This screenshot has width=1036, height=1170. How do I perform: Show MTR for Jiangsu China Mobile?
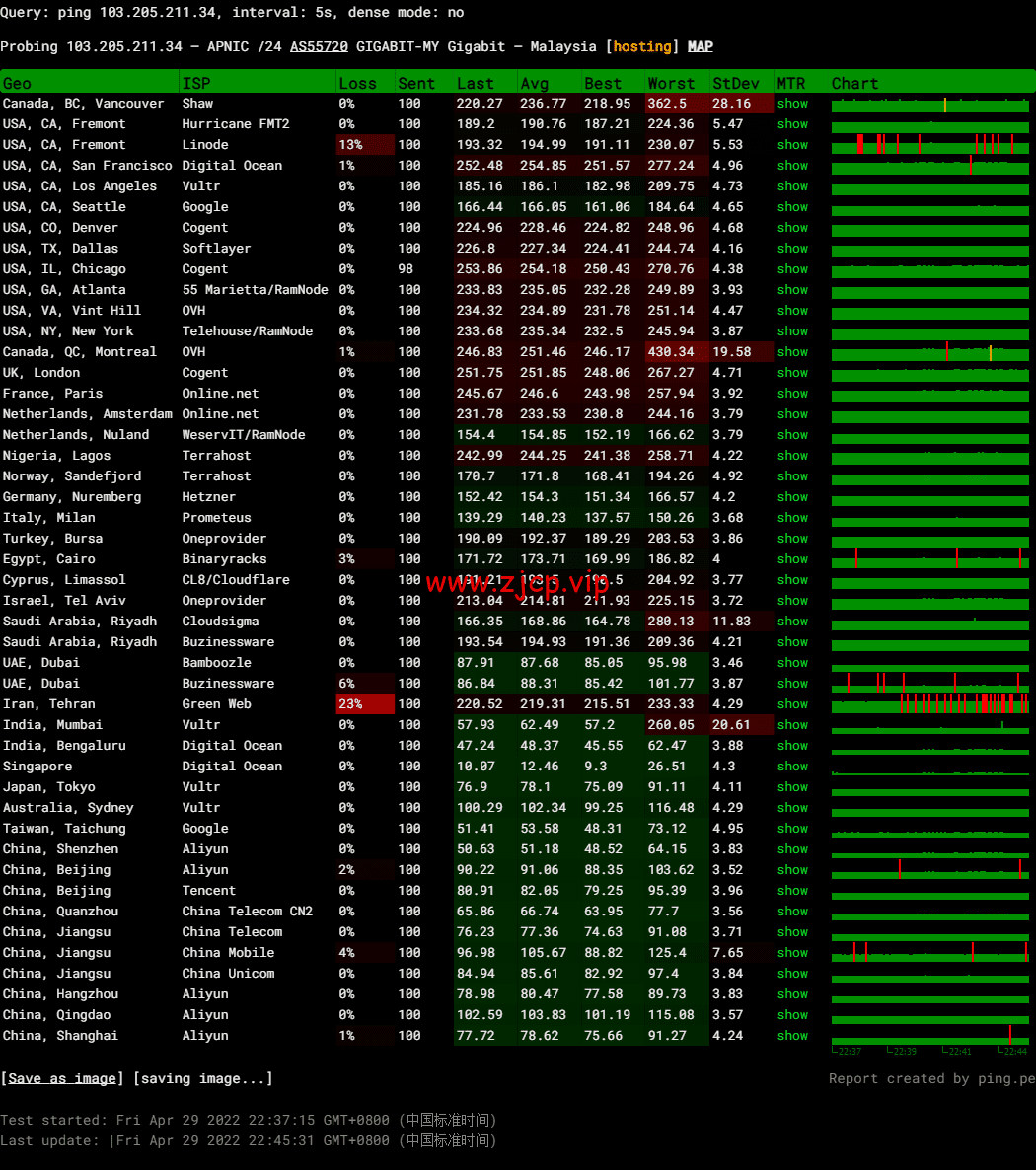792,953
